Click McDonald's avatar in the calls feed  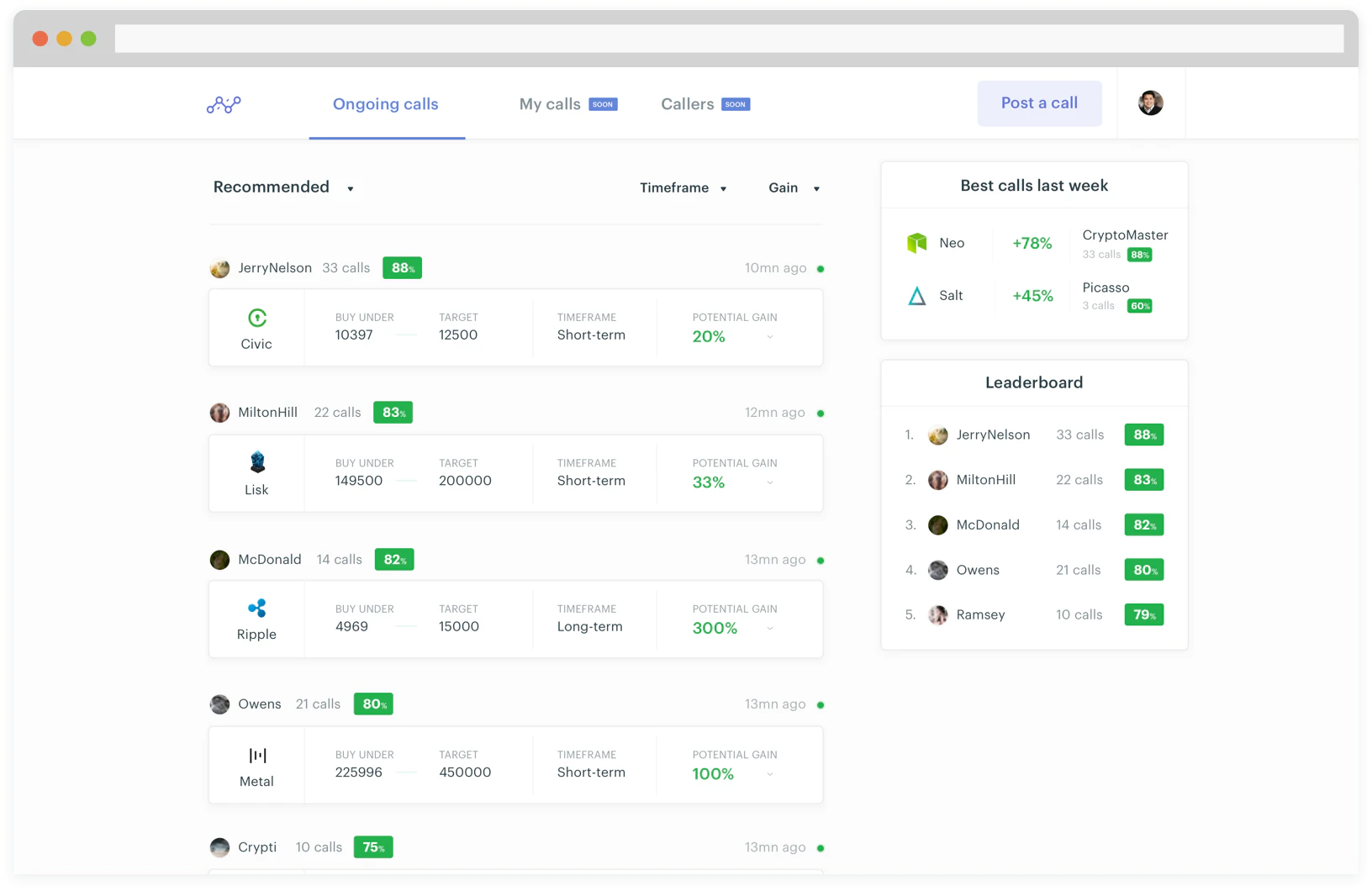click(219, 560)
